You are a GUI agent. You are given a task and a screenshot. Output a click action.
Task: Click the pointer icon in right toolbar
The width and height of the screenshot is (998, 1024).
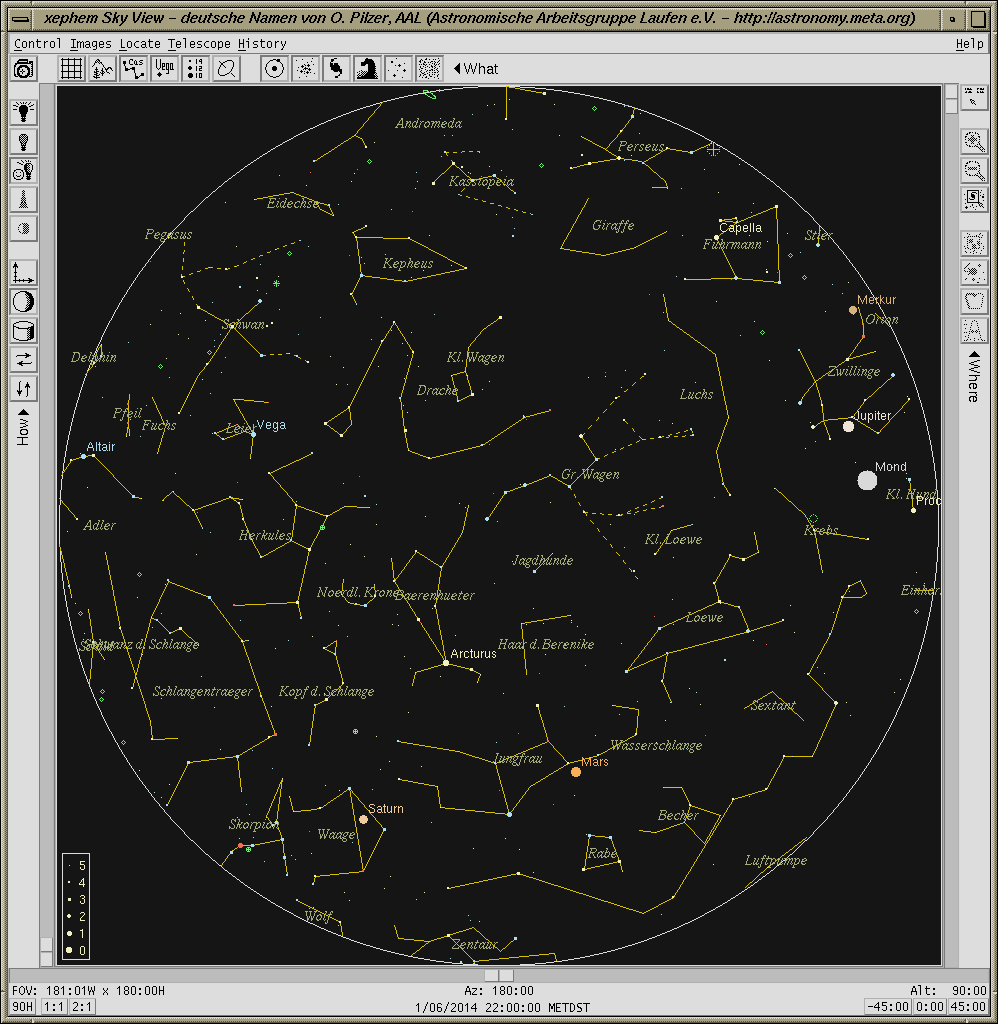pyautogui.click(x=974, y=97)
